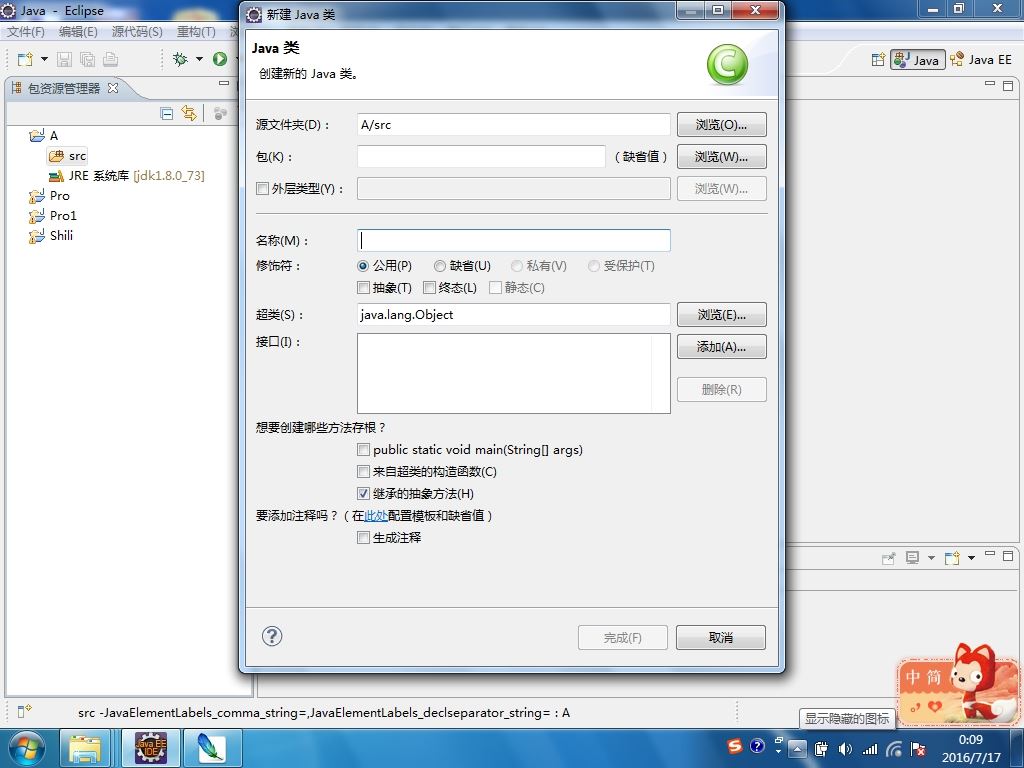Select the Public modifier radio button
Image resolution: width=1024 pixels, height=768 pixels.
(363, 266)
